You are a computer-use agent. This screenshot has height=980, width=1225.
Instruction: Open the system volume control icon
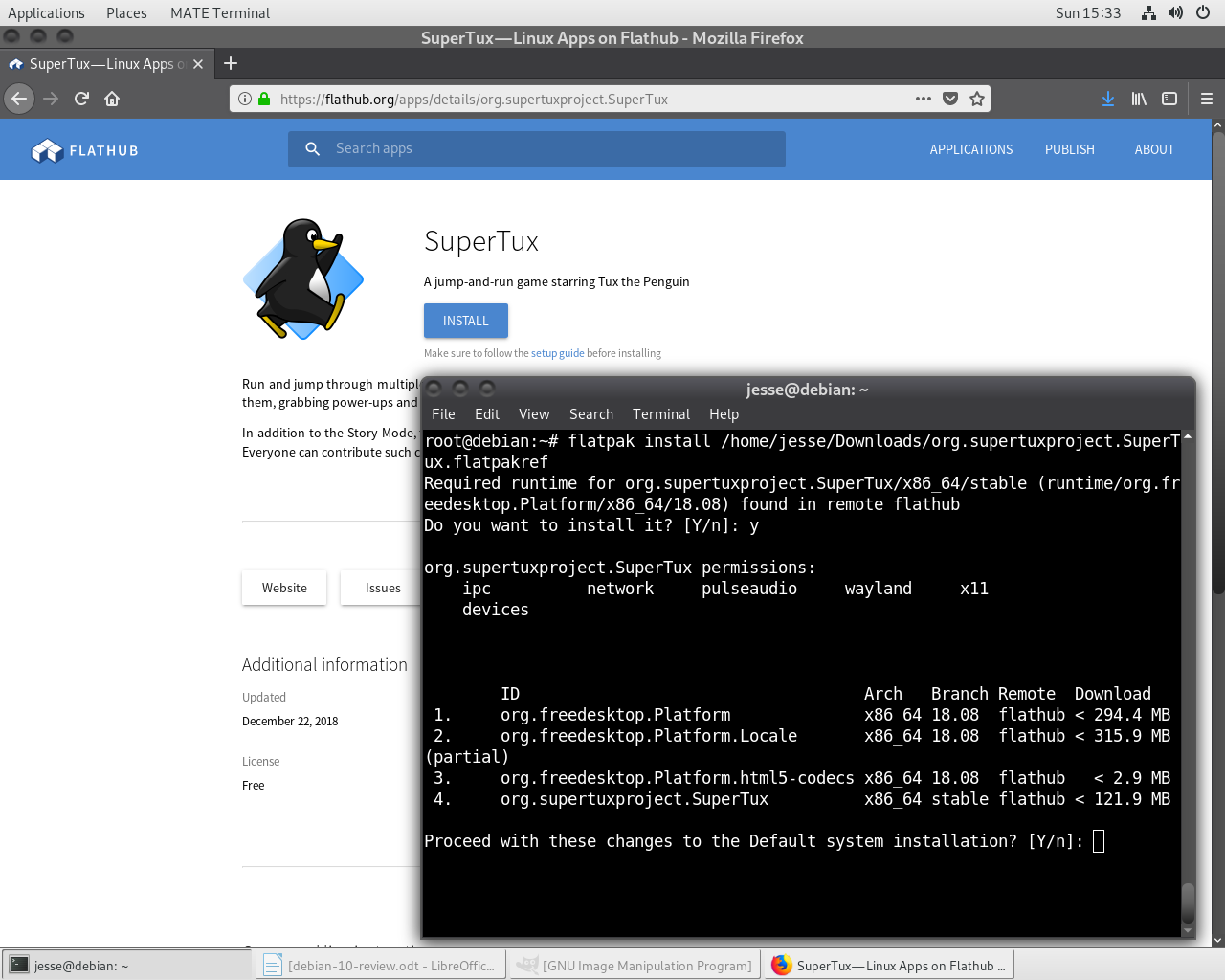pos(1175,12)
